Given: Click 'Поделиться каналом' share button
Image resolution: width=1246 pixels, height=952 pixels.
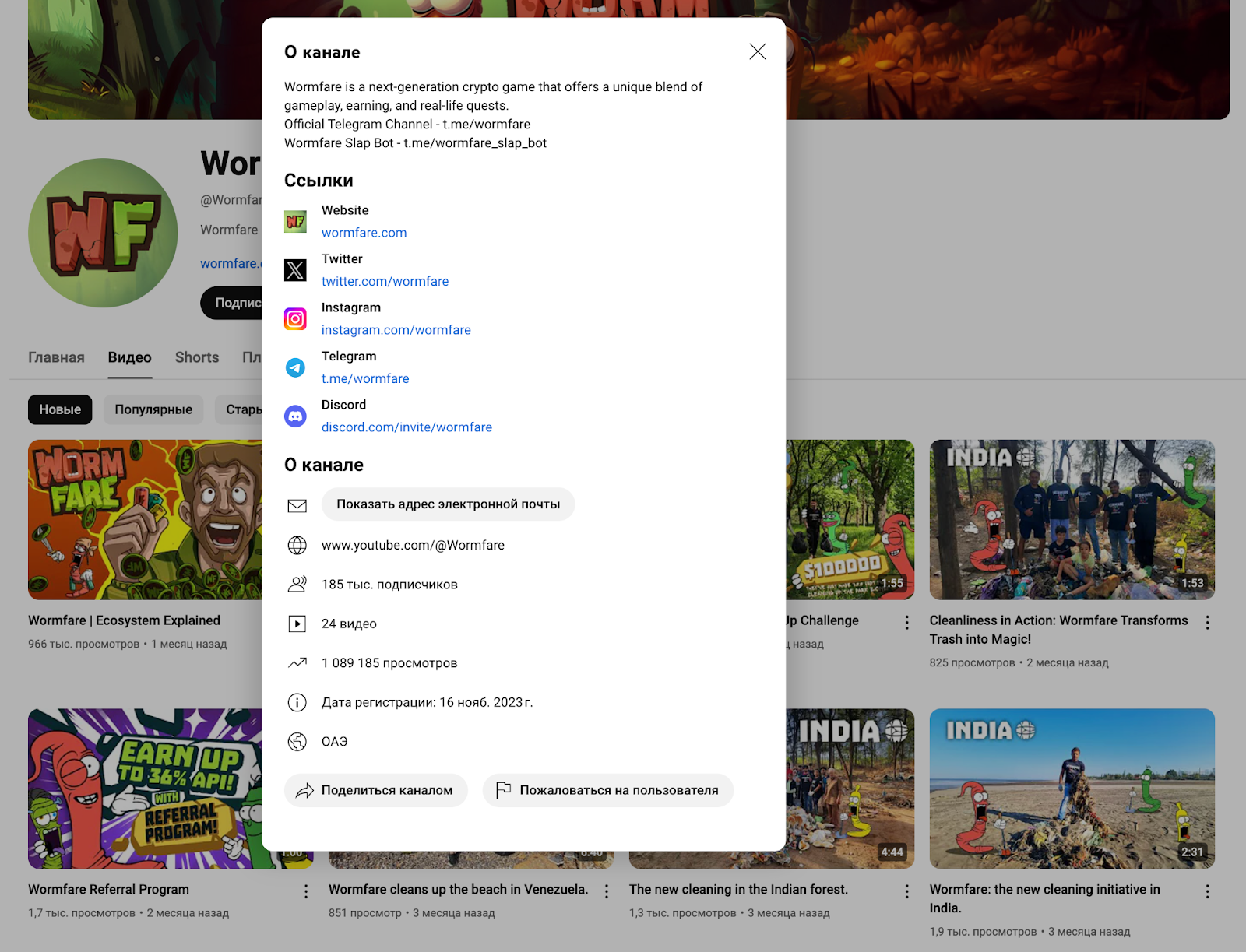Looking at the screenshot, I should tap(375, 790).
